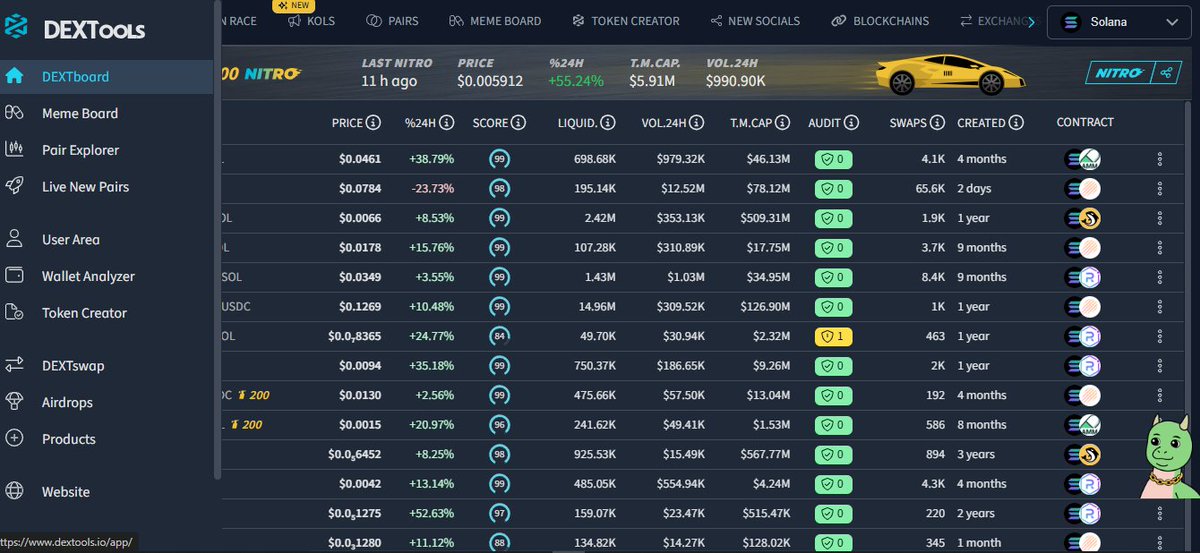Viewport: 1200px width, 553px height.
Task: Click the contract icon in the $0.0784 row
Action: (x=1083, y=188)
